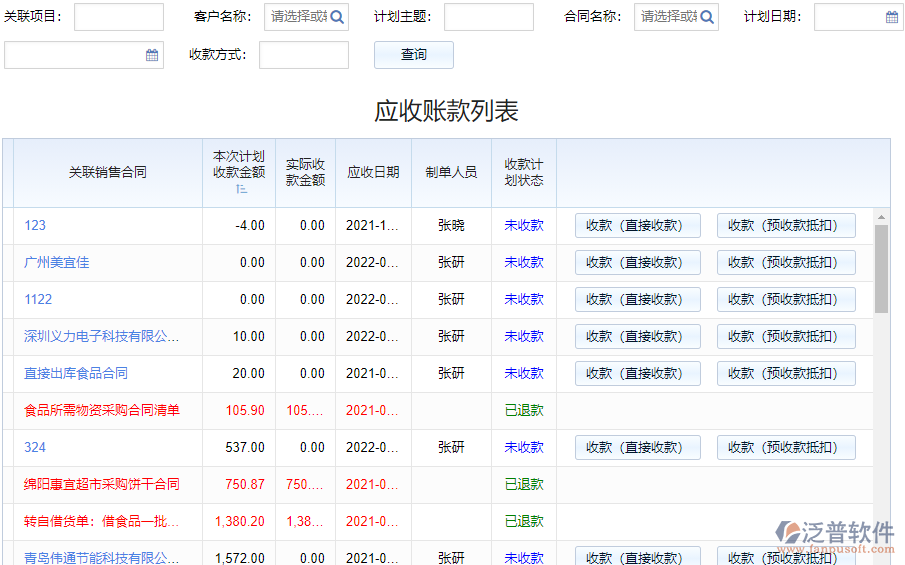Sort by 实际收款金额 column header
Viewport: 905px width, 565px height.
point(305,173)
